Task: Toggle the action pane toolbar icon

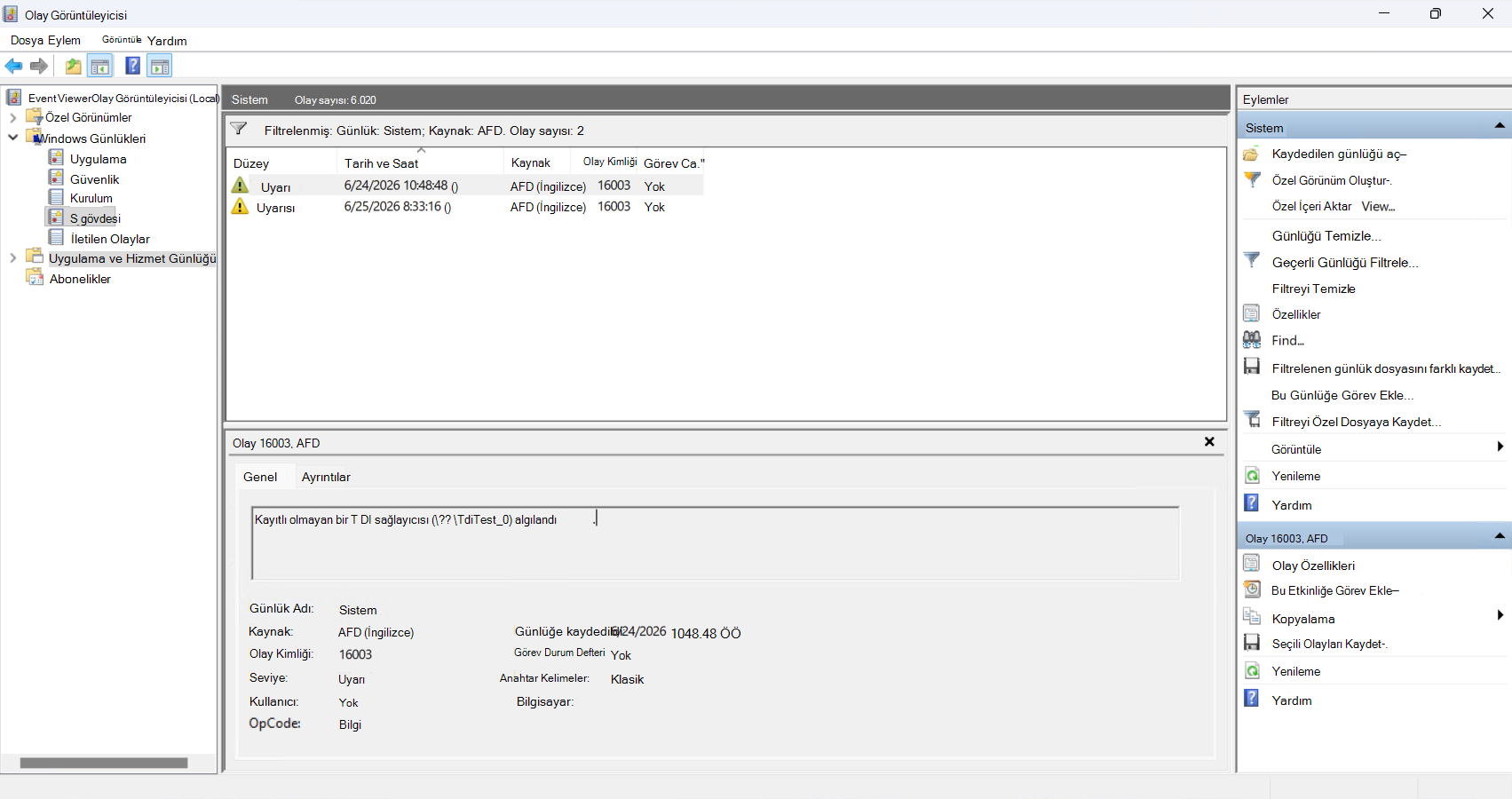Action: tap(160, 66)
